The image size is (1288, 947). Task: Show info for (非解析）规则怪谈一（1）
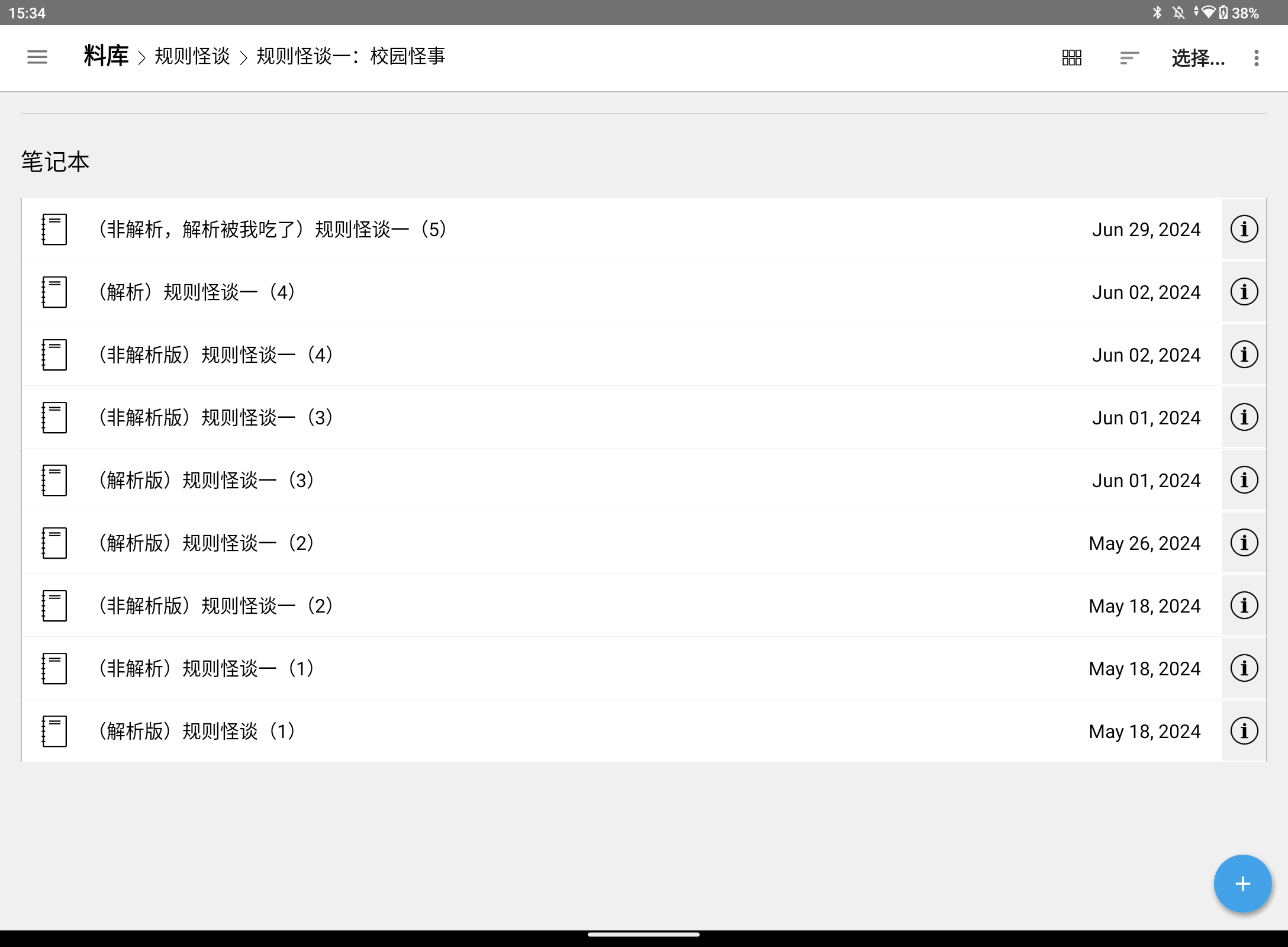tap(1244, 668)
